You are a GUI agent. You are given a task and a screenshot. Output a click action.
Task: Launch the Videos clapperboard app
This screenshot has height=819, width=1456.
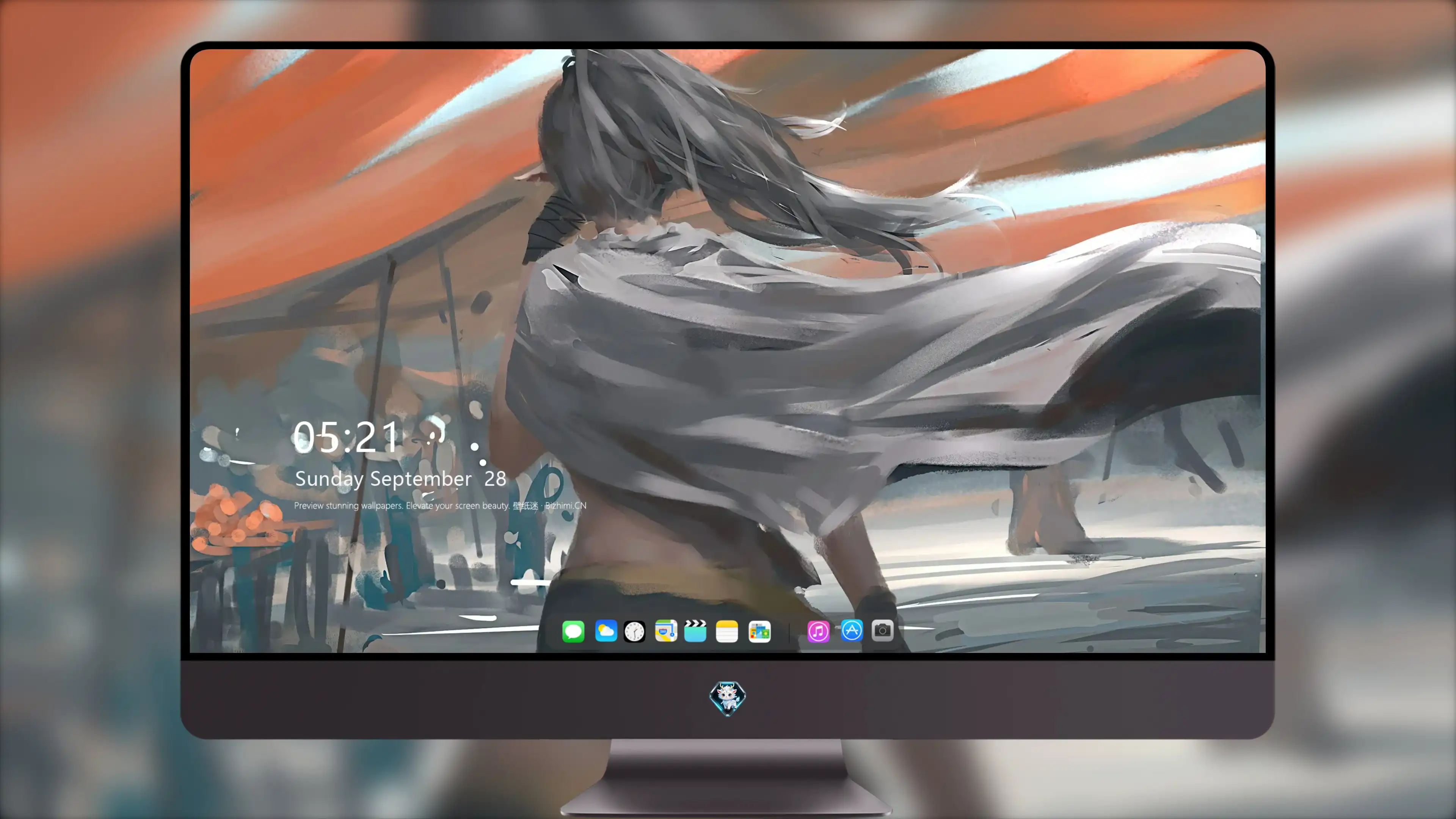click(x=695, y=631)
